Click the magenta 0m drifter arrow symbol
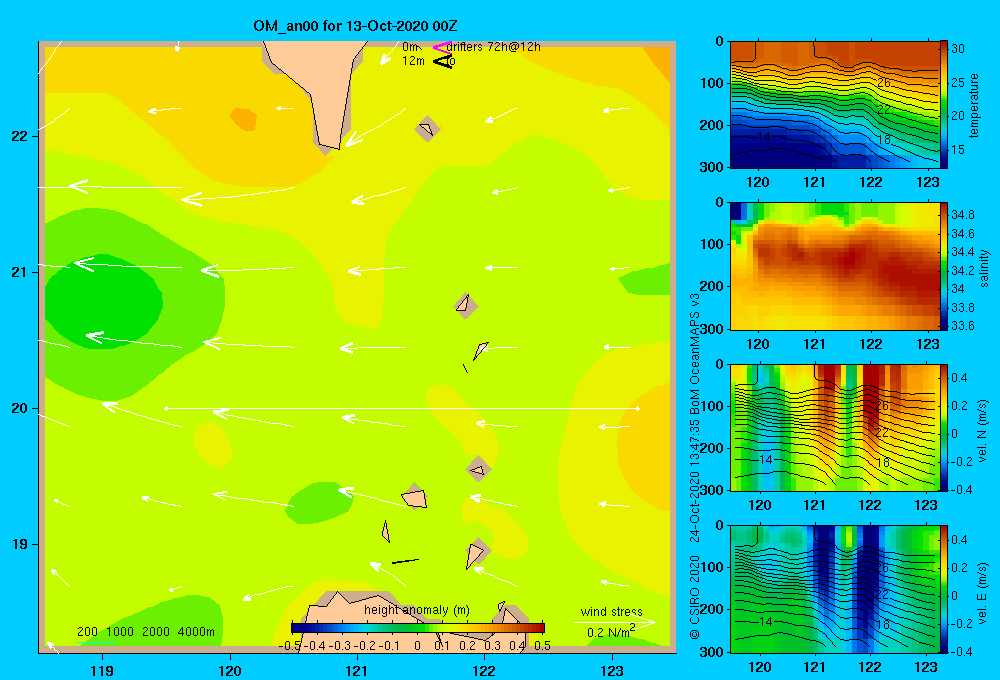Image resolution: width=1000 pixels, height=680 pixels. 441,47
